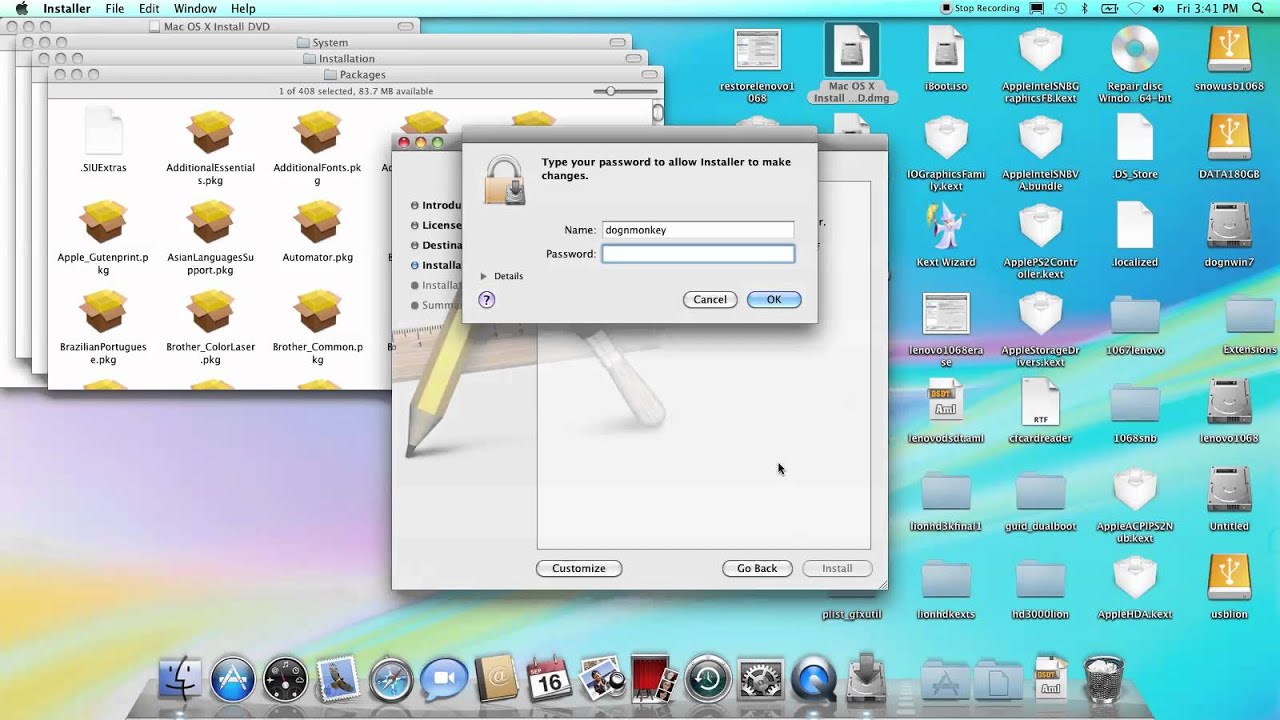Select usblion drive on desktop

(1229, 579)
